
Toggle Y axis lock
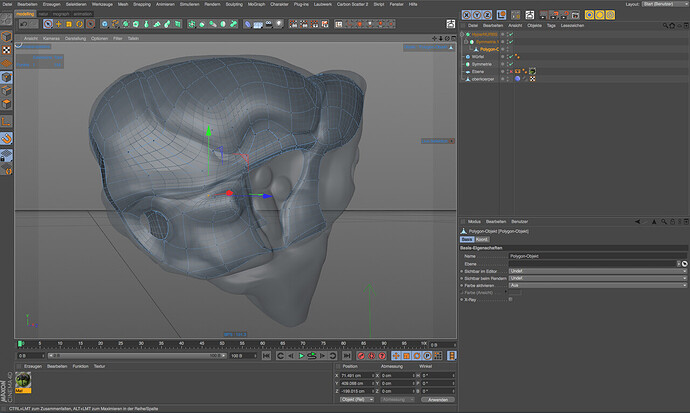click(x=477, y=15)
